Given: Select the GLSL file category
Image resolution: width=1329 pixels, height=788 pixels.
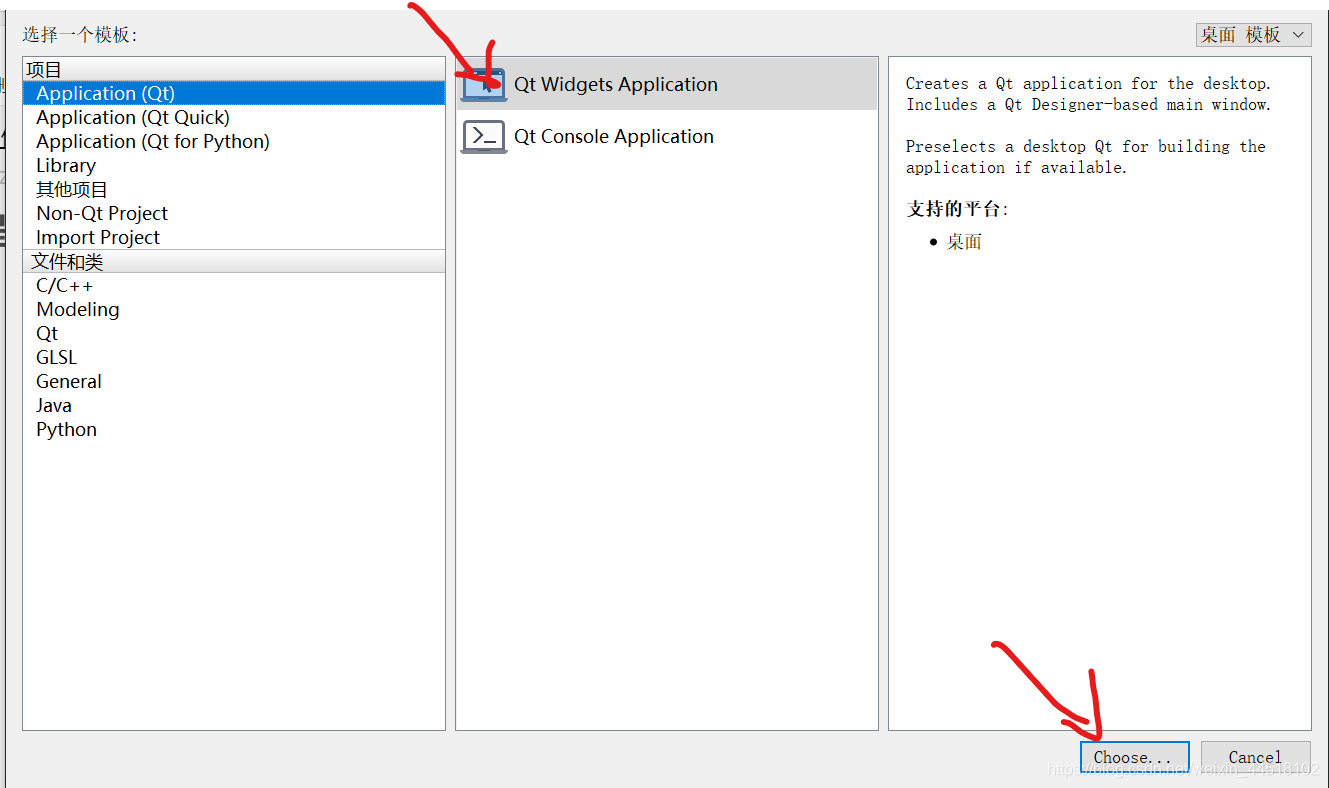Looking at the screenshot, I should [234, 357].
